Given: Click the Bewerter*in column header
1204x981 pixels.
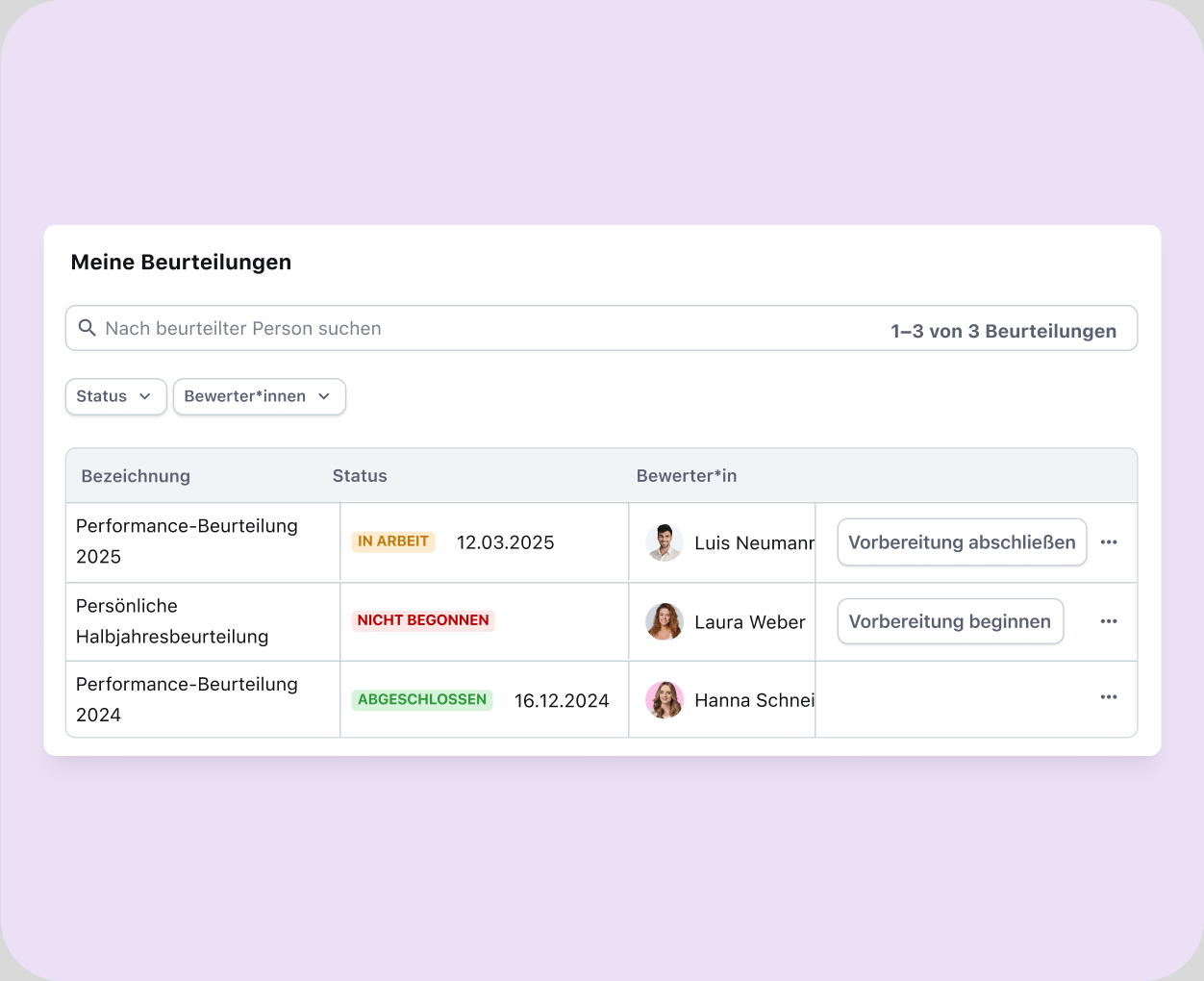Looking at the screenshot, I should 687,475.
